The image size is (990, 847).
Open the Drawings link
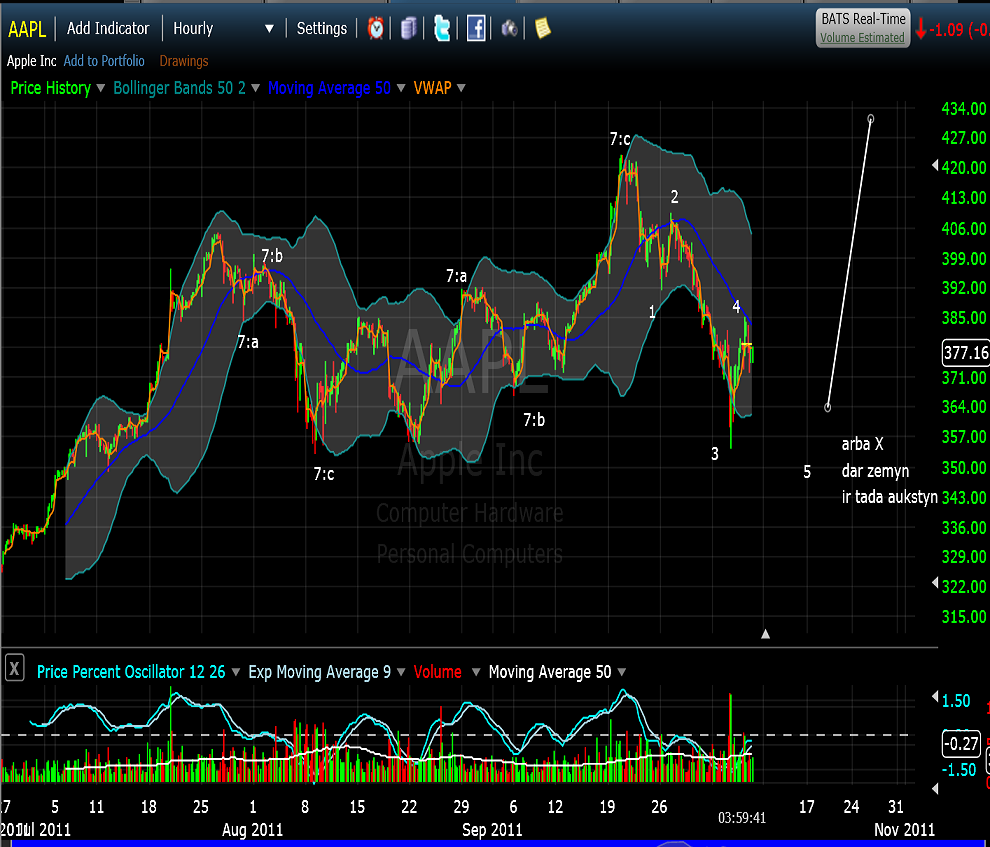184,61
